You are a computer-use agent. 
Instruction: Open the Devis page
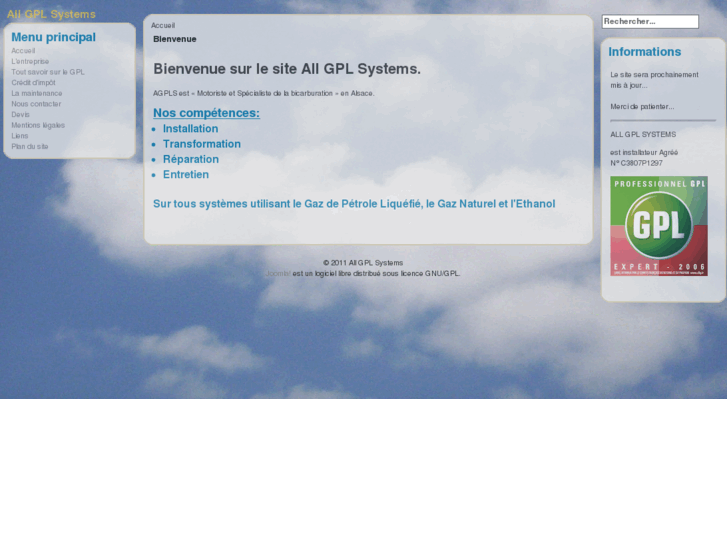20,115
